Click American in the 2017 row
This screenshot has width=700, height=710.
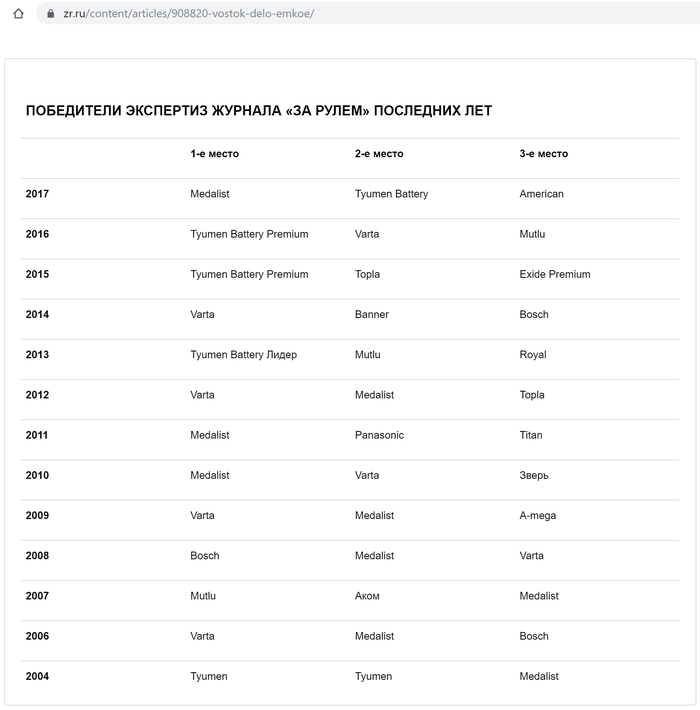click(542, 194)
